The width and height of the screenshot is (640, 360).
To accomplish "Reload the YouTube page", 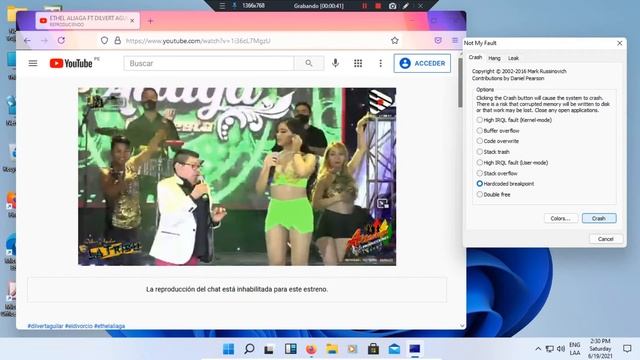I will 61,40.
